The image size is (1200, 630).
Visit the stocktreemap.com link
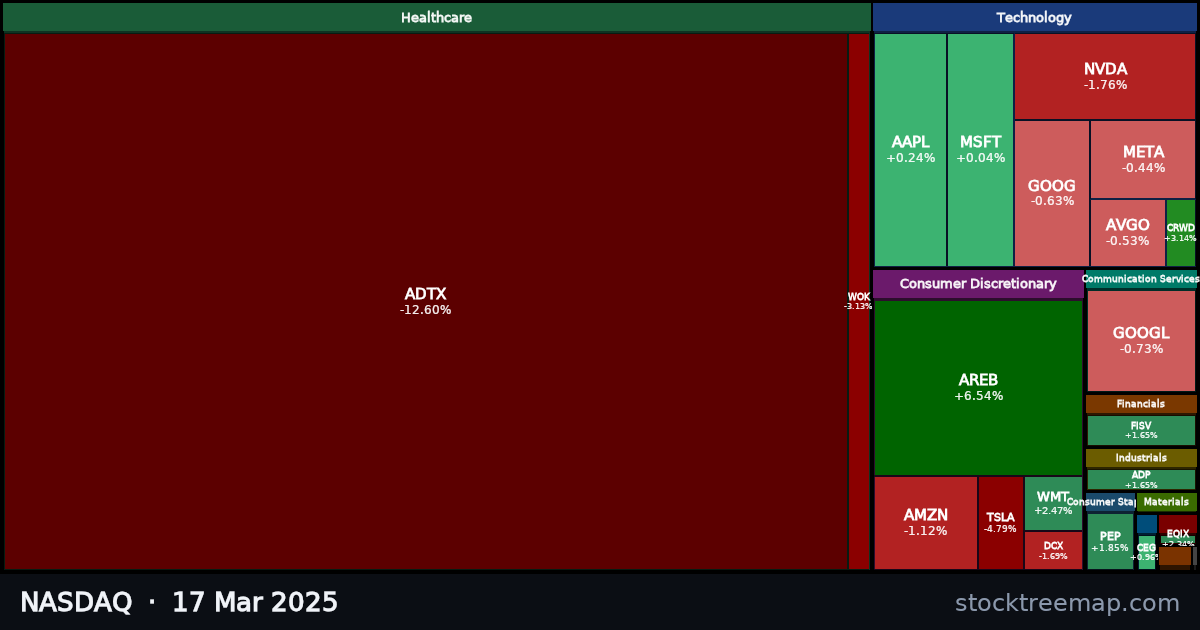click(1067, 603)
